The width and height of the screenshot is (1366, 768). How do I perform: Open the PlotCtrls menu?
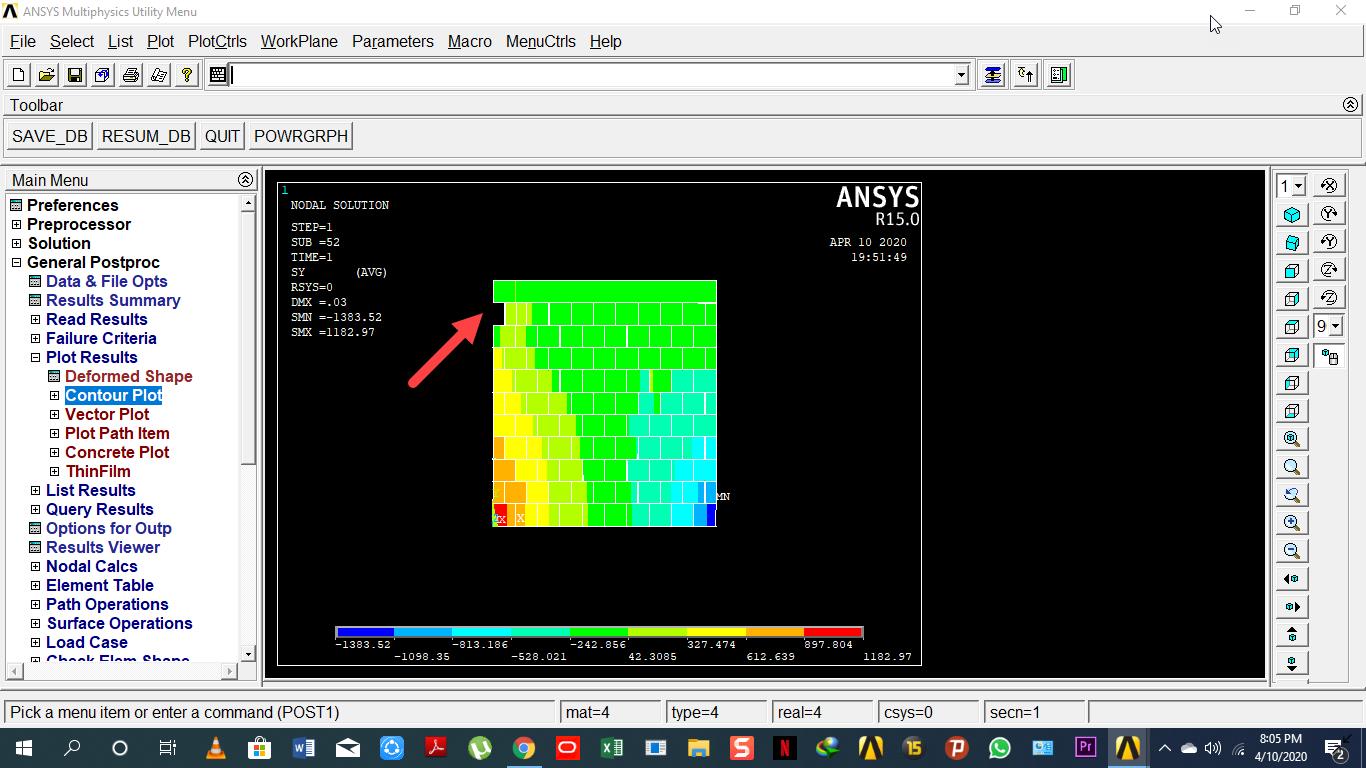[217, 41]
